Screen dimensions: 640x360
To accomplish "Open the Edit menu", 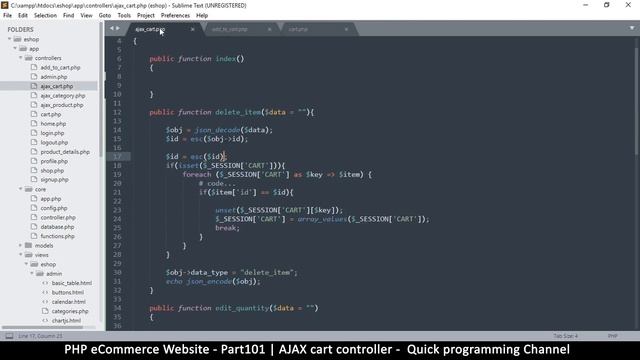I will click(x=23, y=16).
